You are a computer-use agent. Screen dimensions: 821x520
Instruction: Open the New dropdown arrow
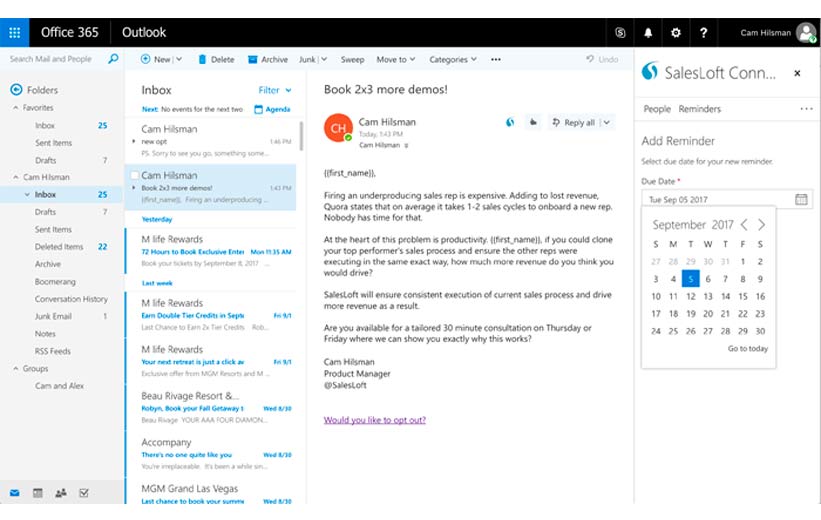pos(179,60)
